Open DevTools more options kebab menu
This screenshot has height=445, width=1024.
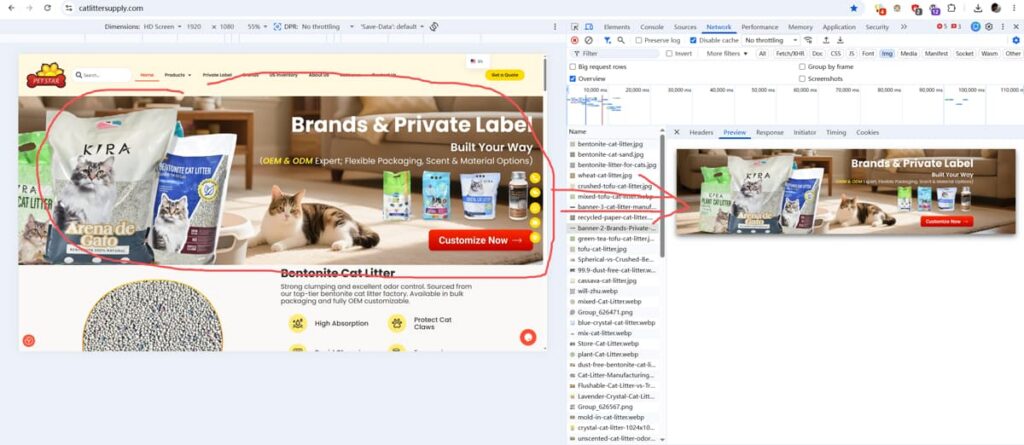point(1002,27)
